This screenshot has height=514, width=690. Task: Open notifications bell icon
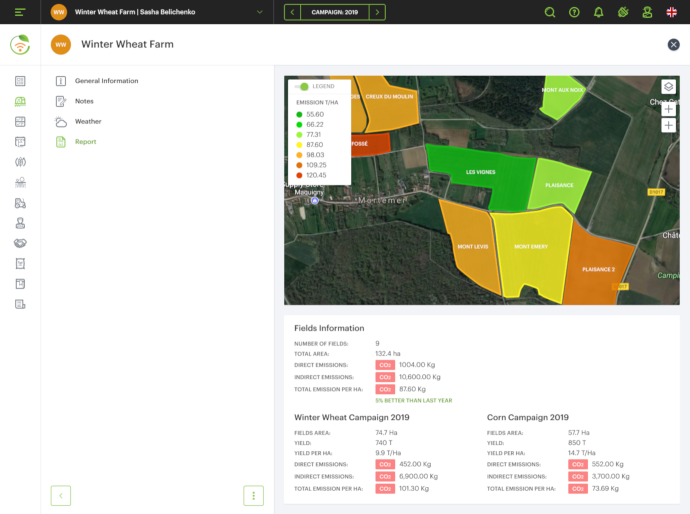(598, 12)
